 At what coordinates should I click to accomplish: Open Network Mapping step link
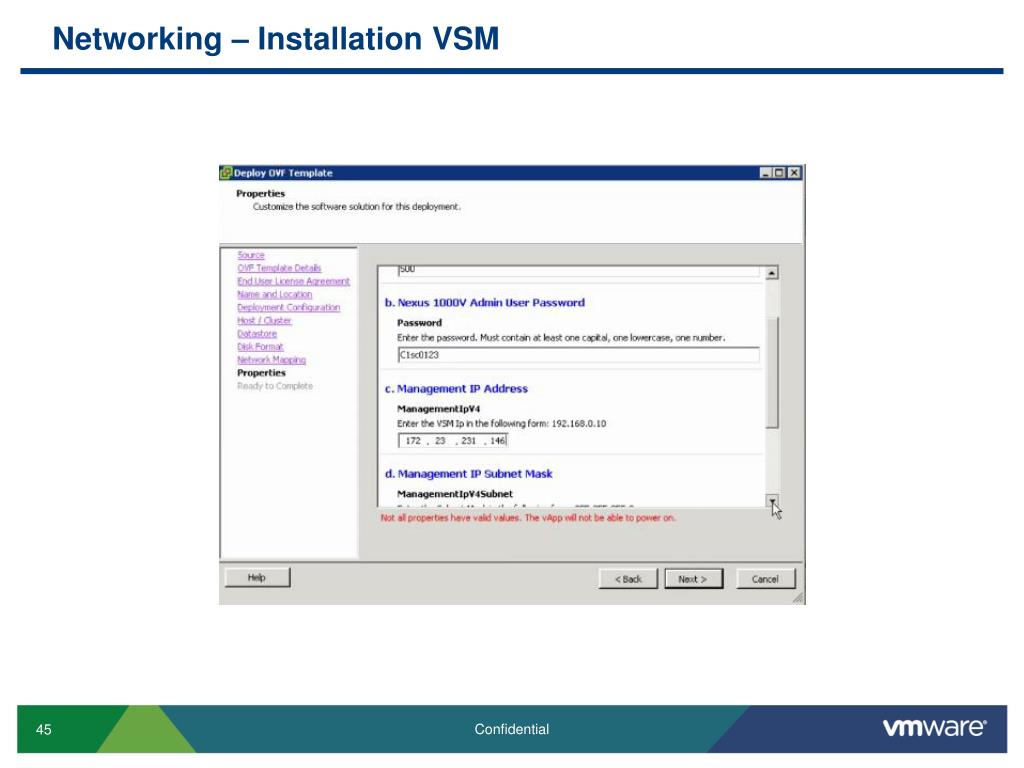pyautogui.click(x=271, y=360)
